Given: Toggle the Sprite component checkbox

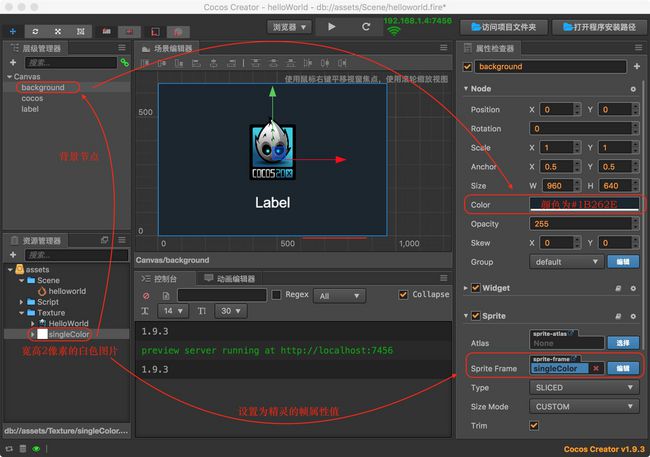Looking at the screenshot, I should [476, 316].
